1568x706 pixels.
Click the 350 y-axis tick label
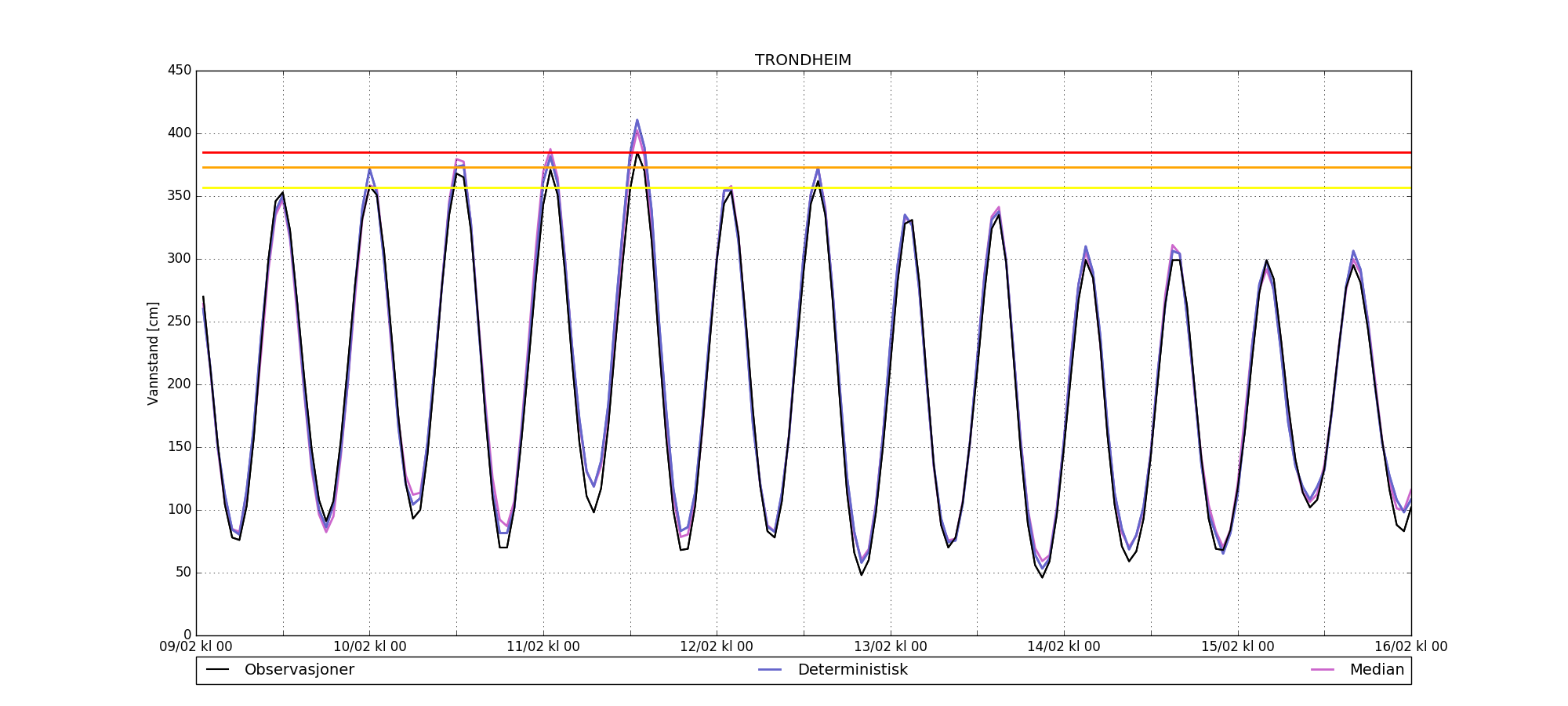coord(180,196)
